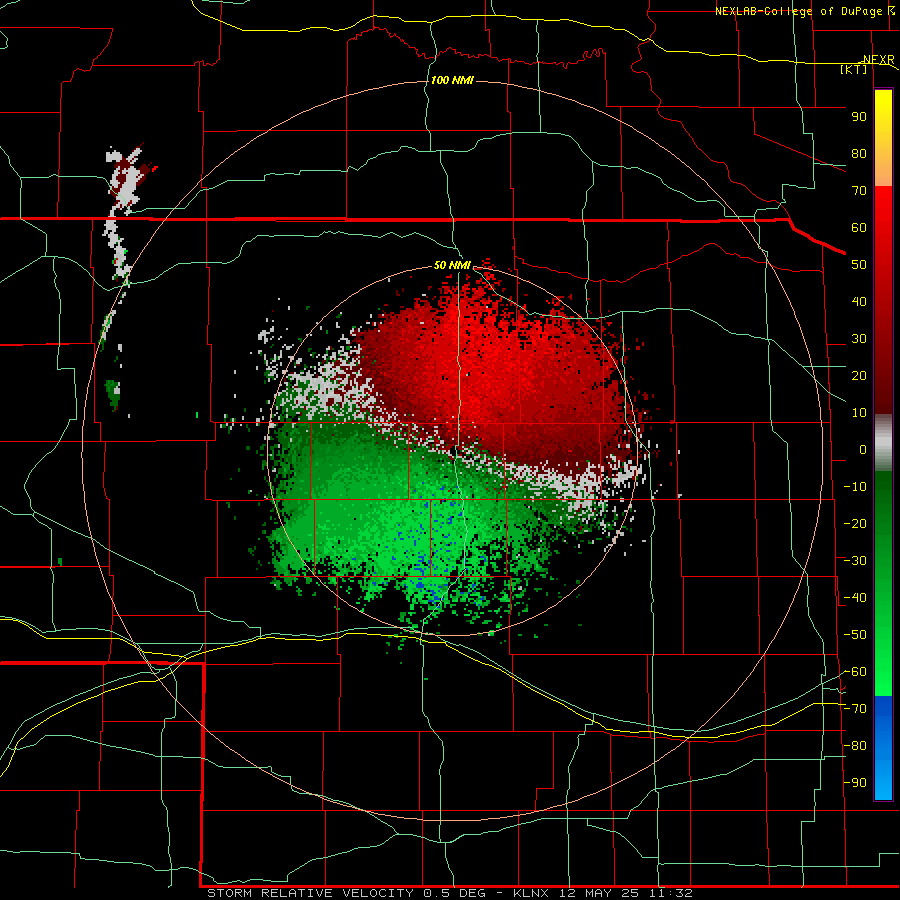Click the positive 30 scale value
Image resolution: width=900 pixels, height=900 pixels.
click(x=859, y=339)
